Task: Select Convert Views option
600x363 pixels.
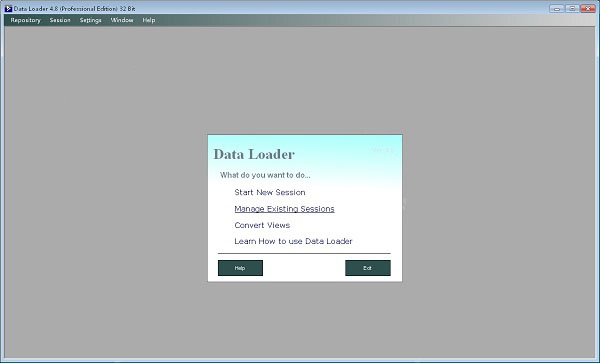Action: pyautogui.click(x=262, y=225)
